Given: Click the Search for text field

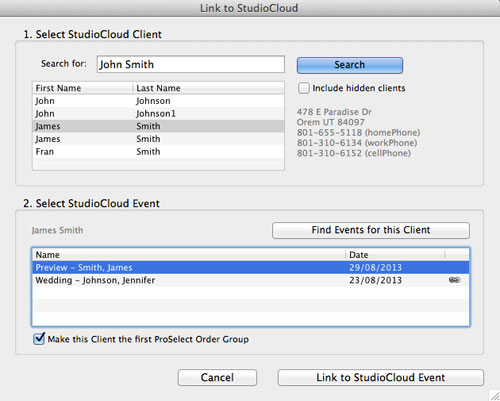Looking at the screenshot, I should coord(191,64).
